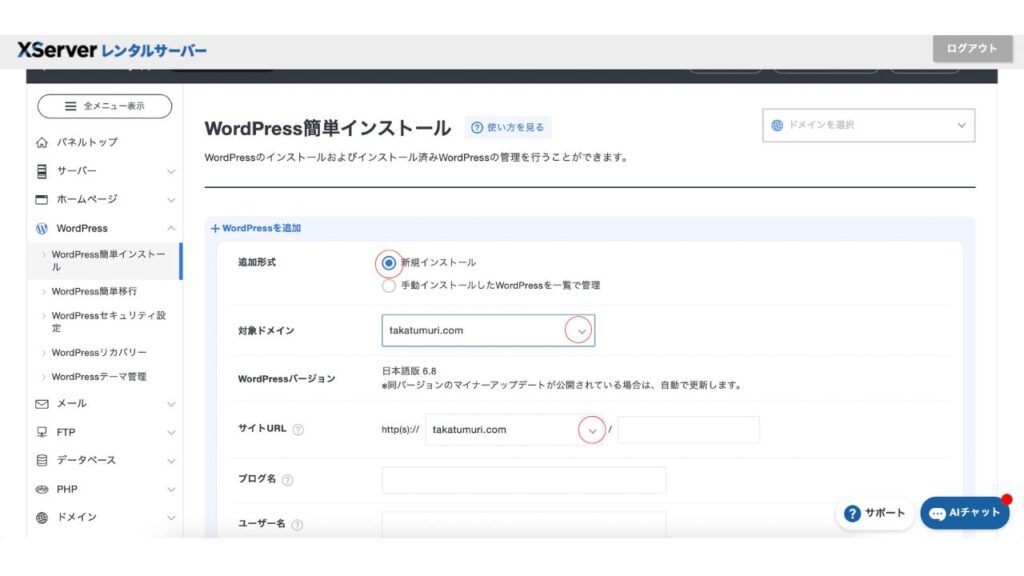Click the globe icon in ドメインを選択

(778, 125)
